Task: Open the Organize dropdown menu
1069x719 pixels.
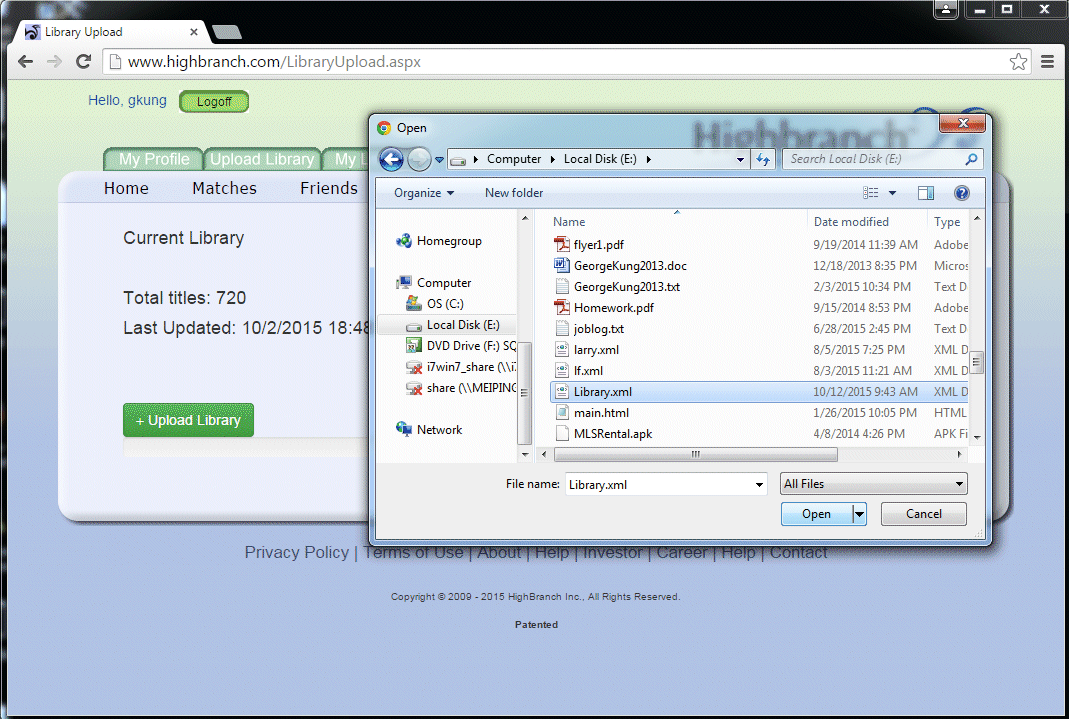Action: (423, 193)
